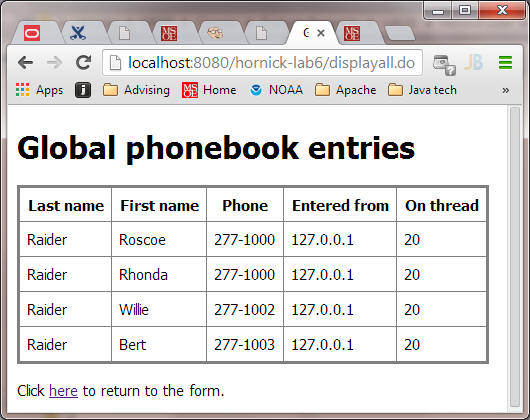The height and width of the screenshot is (420, 530).
Task: Open the Advising bookmarks folder
Action: pyautogui.click(x=136, y=90)
